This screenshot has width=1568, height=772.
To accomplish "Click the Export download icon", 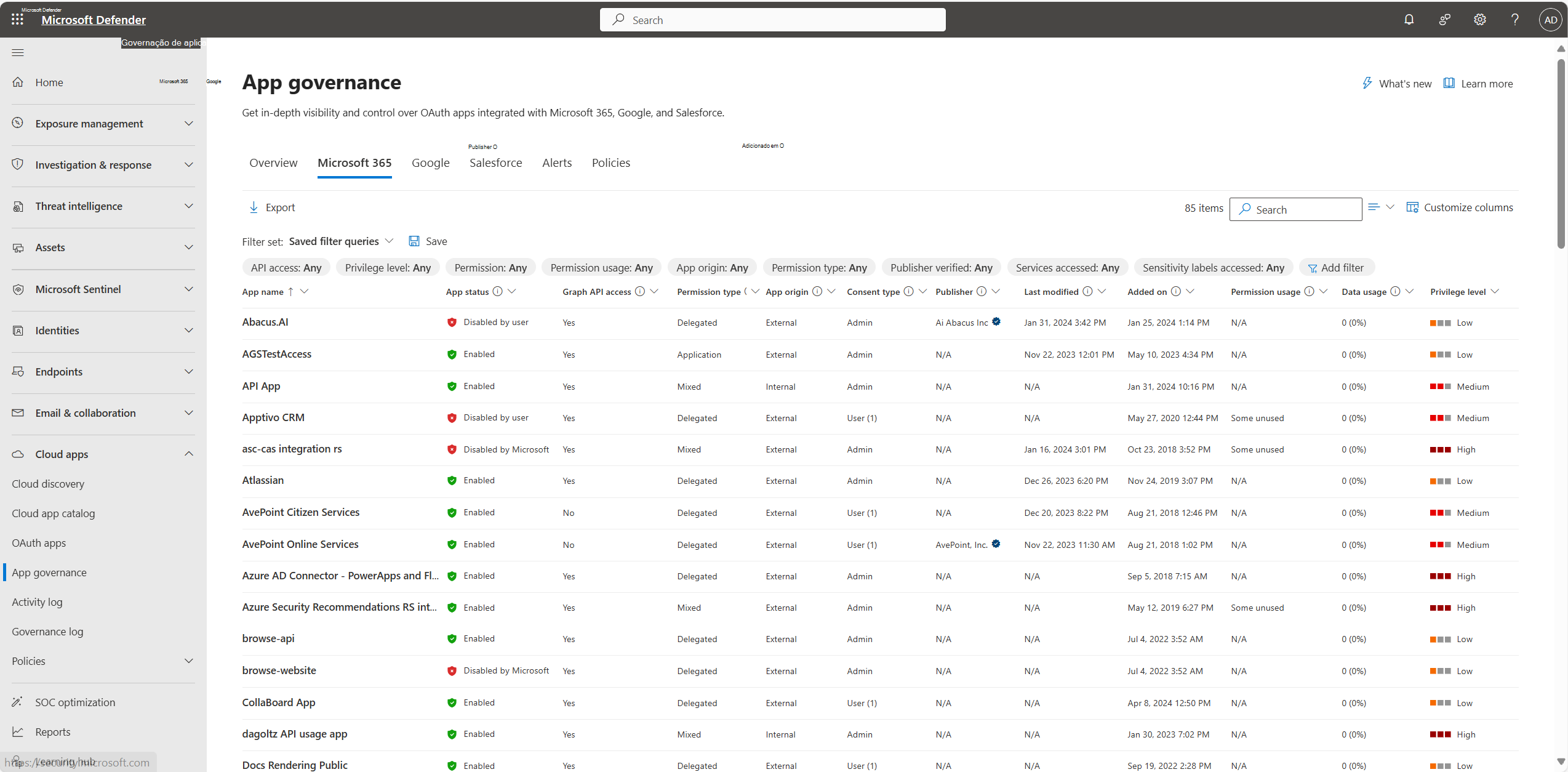I will 252,207.
